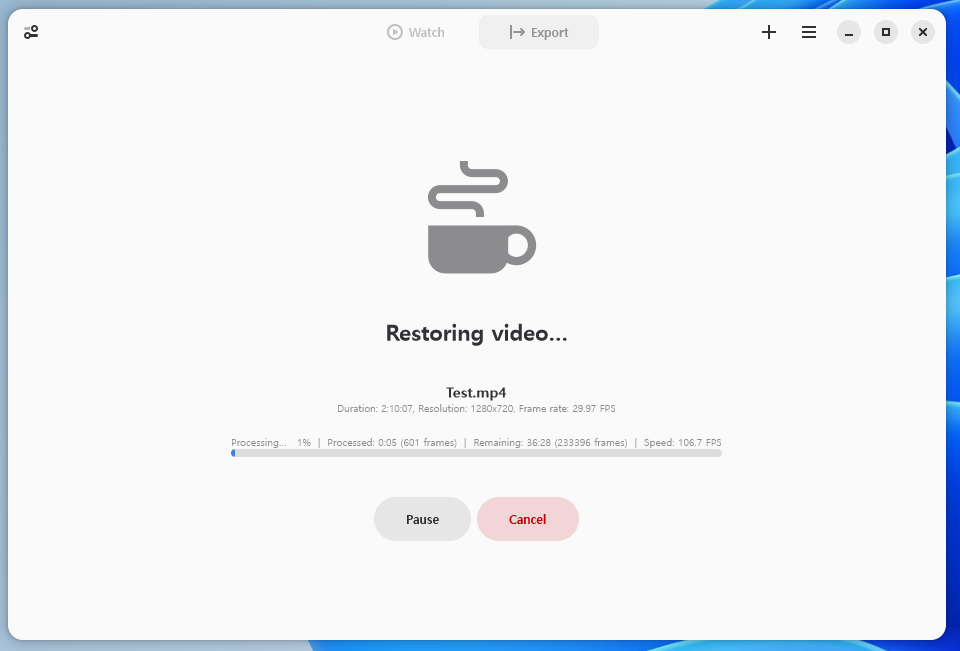Click the Processing 1% status text
The image size is (960, 651).
click(270, 442)
